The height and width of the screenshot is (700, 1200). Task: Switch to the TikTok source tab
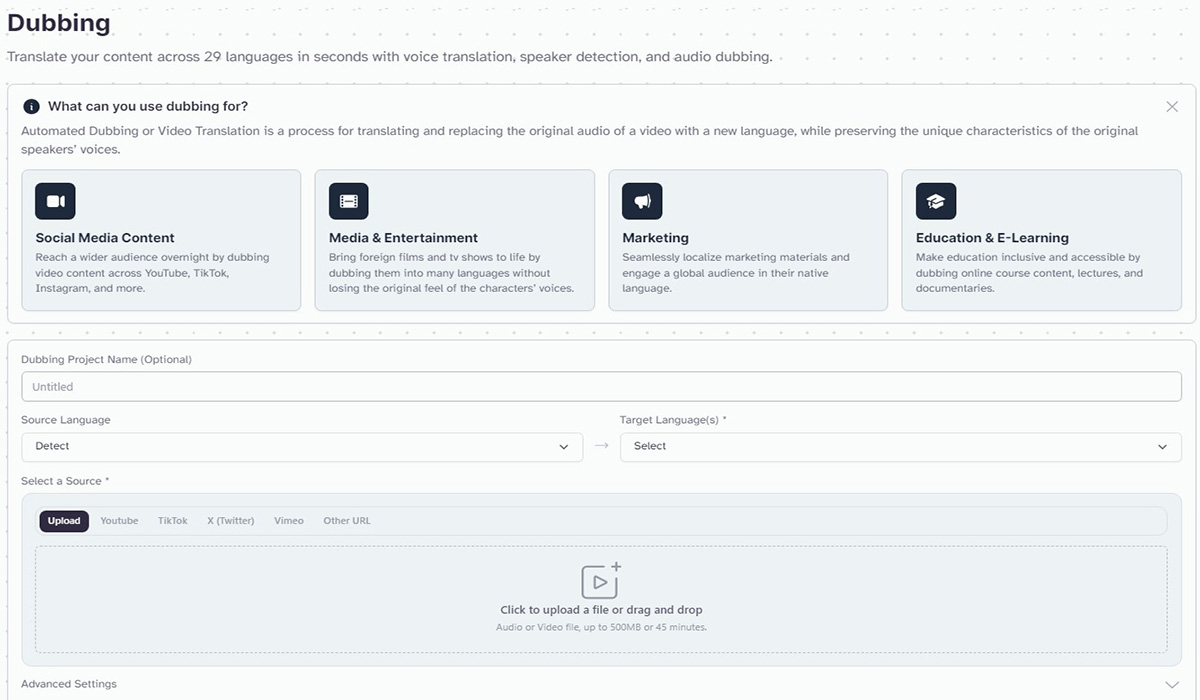pos(172,521)
